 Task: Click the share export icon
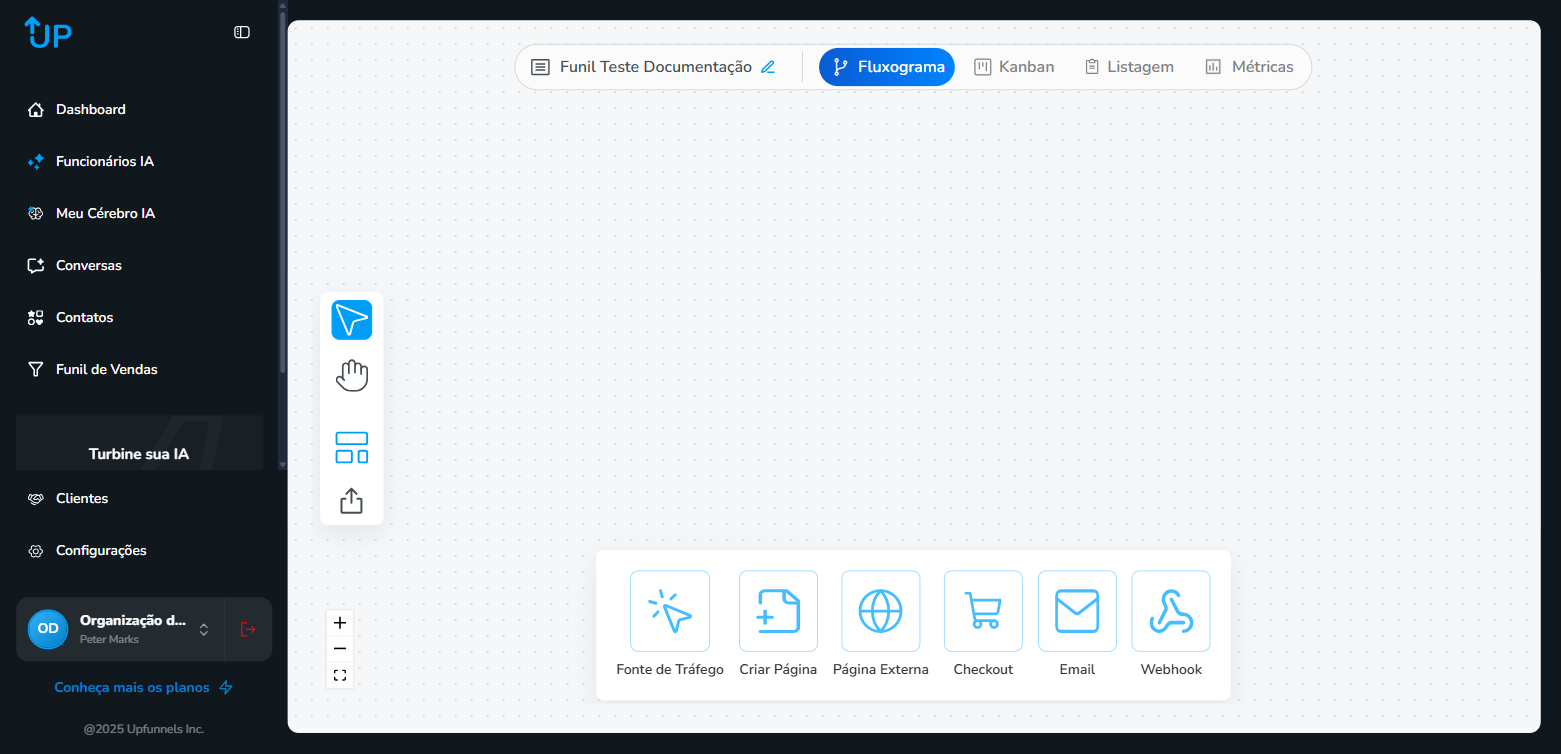click(351, 500)
